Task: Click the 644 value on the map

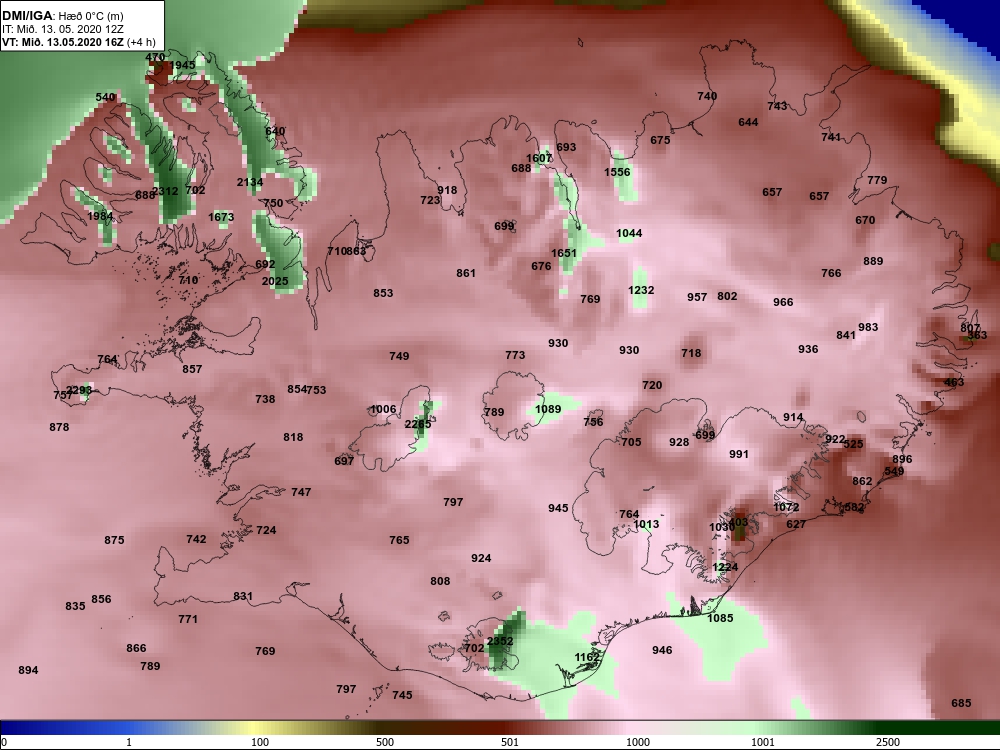Action: pos(748,122)
